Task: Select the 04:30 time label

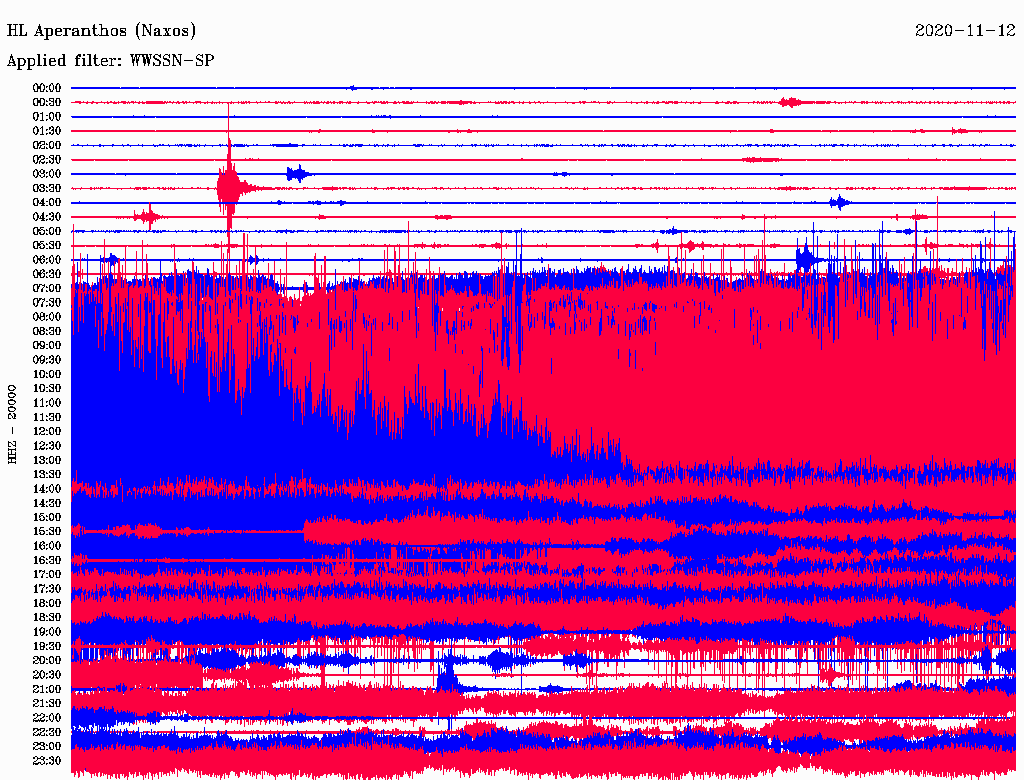Action: [47, 217]
